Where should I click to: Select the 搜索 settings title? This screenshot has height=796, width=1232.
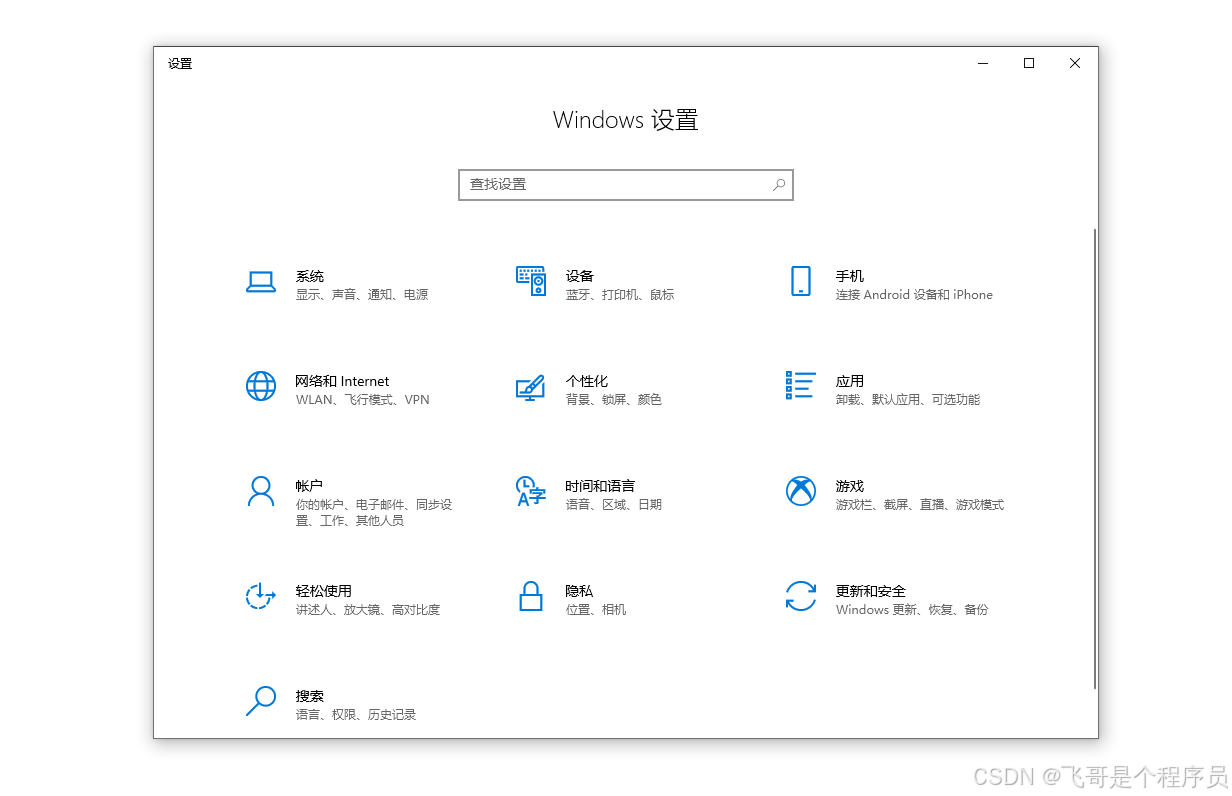[x=310, y=696]
